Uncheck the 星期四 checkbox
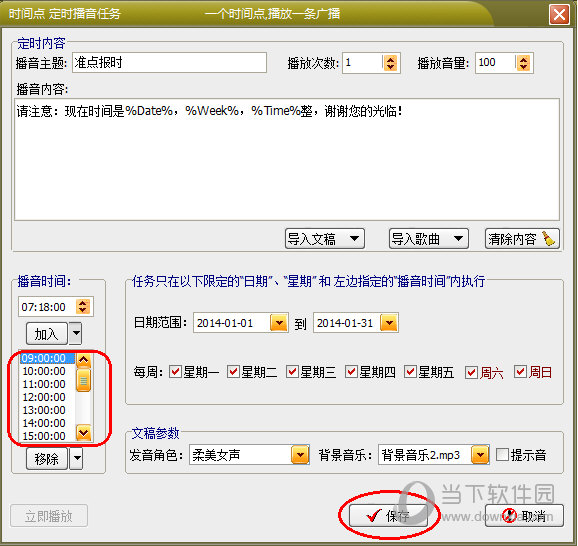 (x=351, y=372)
